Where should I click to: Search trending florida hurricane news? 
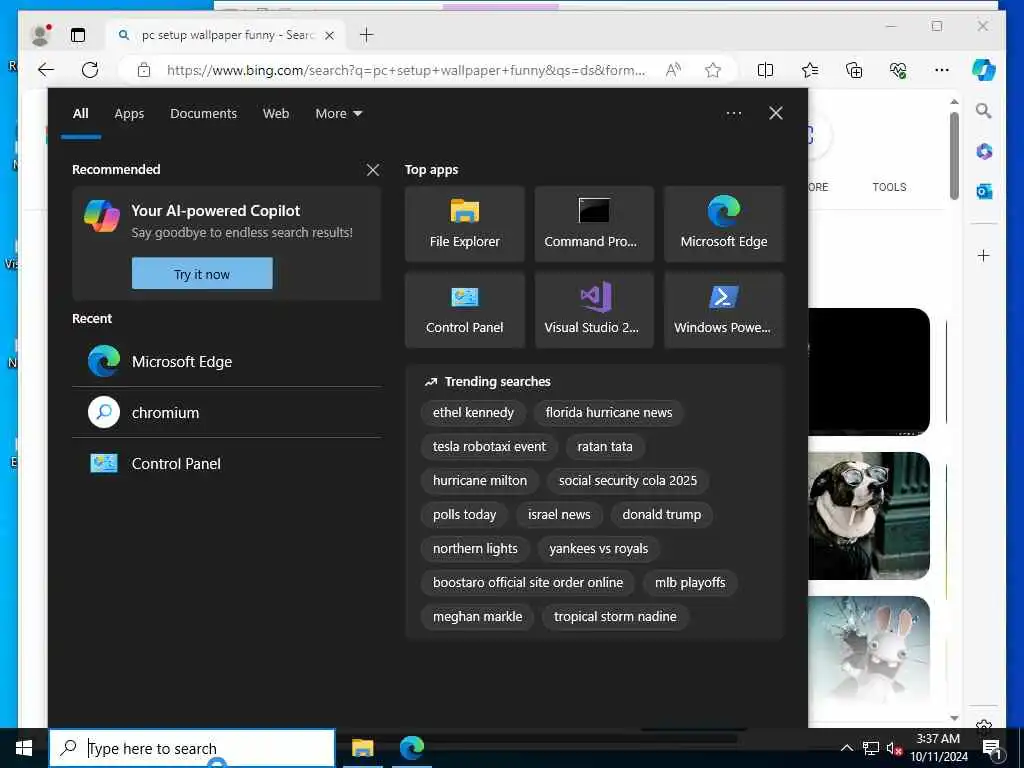[x=609, y=413]
